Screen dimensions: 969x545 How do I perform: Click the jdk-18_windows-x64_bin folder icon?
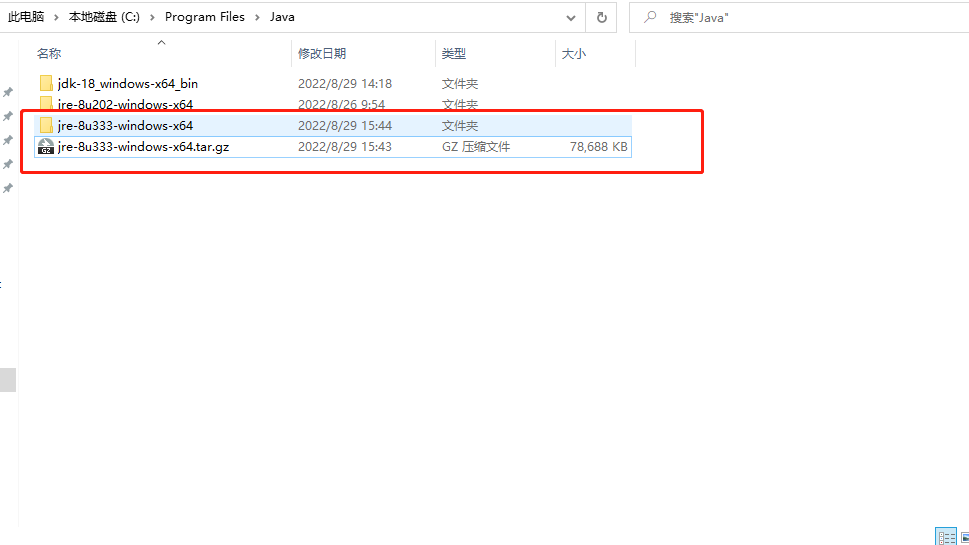[46, 83]
